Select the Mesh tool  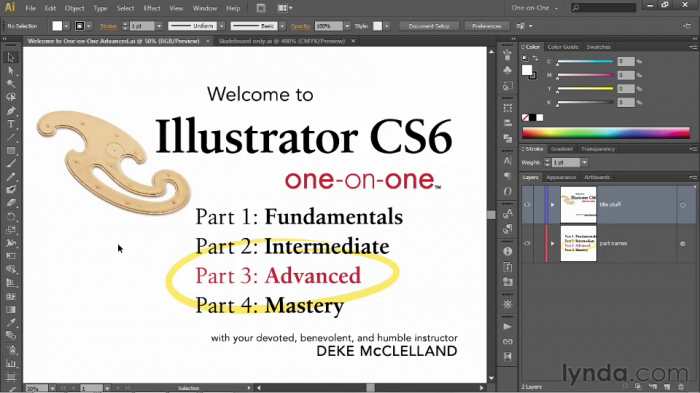11,297
